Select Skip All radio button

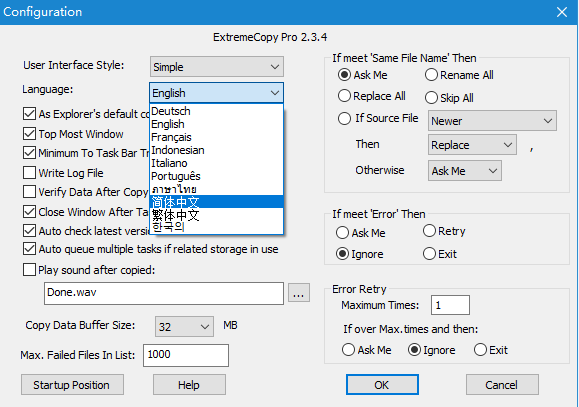point(431,98)
